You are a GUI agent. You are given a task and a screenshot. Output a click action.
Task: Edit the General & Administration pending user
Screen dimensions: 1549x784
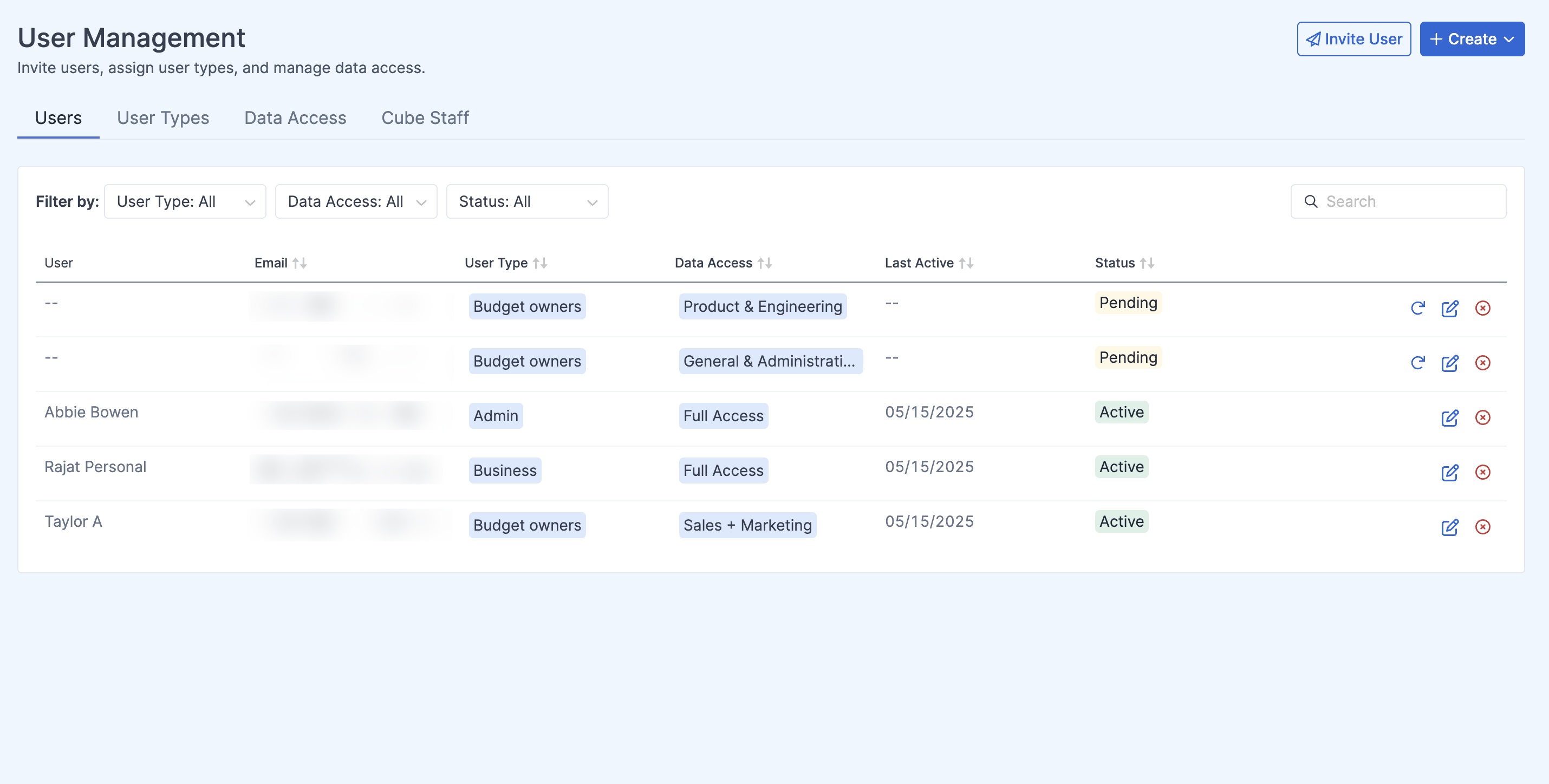(x=1450, y=363)
